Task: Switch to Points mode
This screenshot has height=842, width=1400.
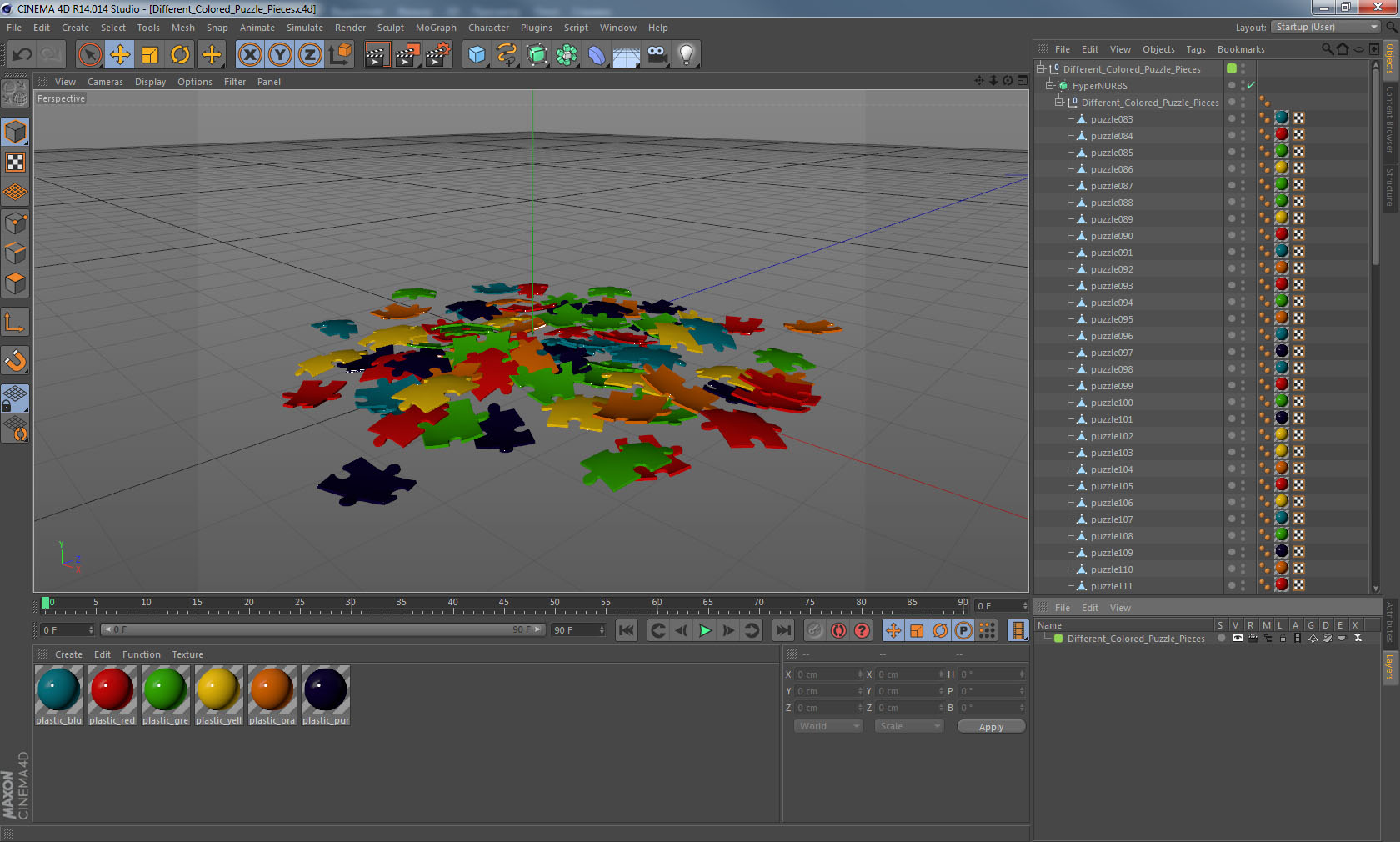Action: pos(16,223)
